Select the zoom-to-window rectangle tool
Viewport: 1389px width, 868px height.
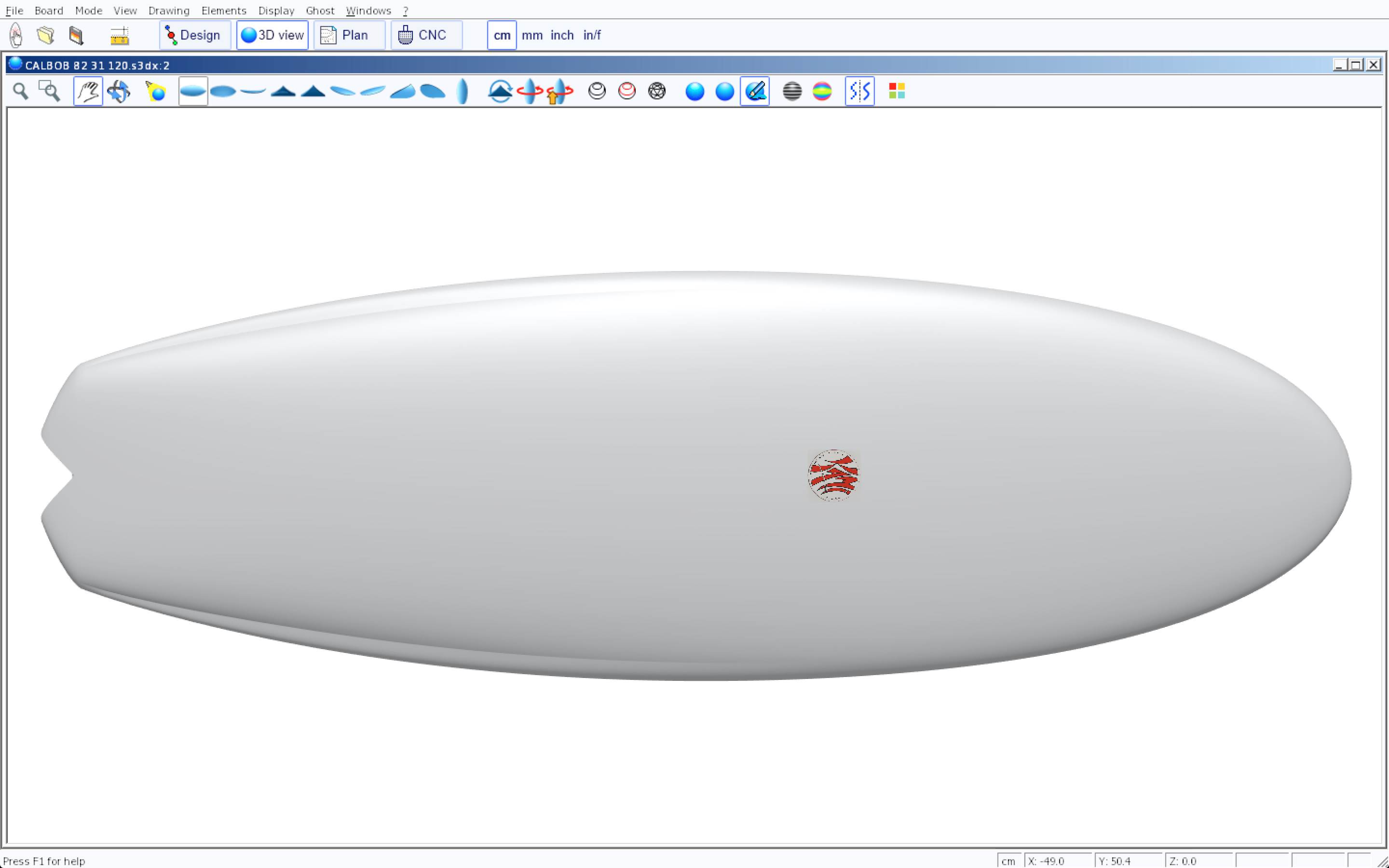coord(49,91)
